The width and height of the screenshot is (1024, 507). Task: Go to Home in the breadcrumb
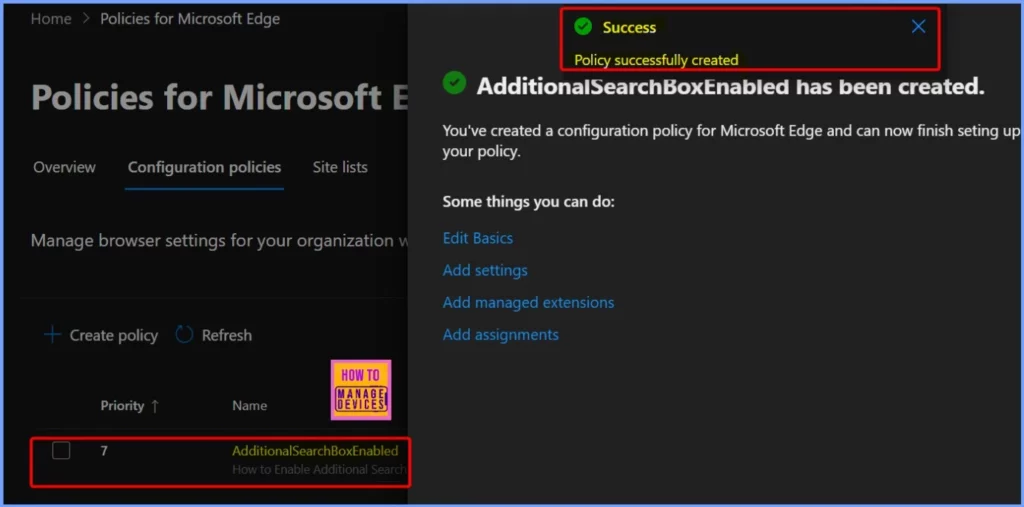(x=51, y=19)
